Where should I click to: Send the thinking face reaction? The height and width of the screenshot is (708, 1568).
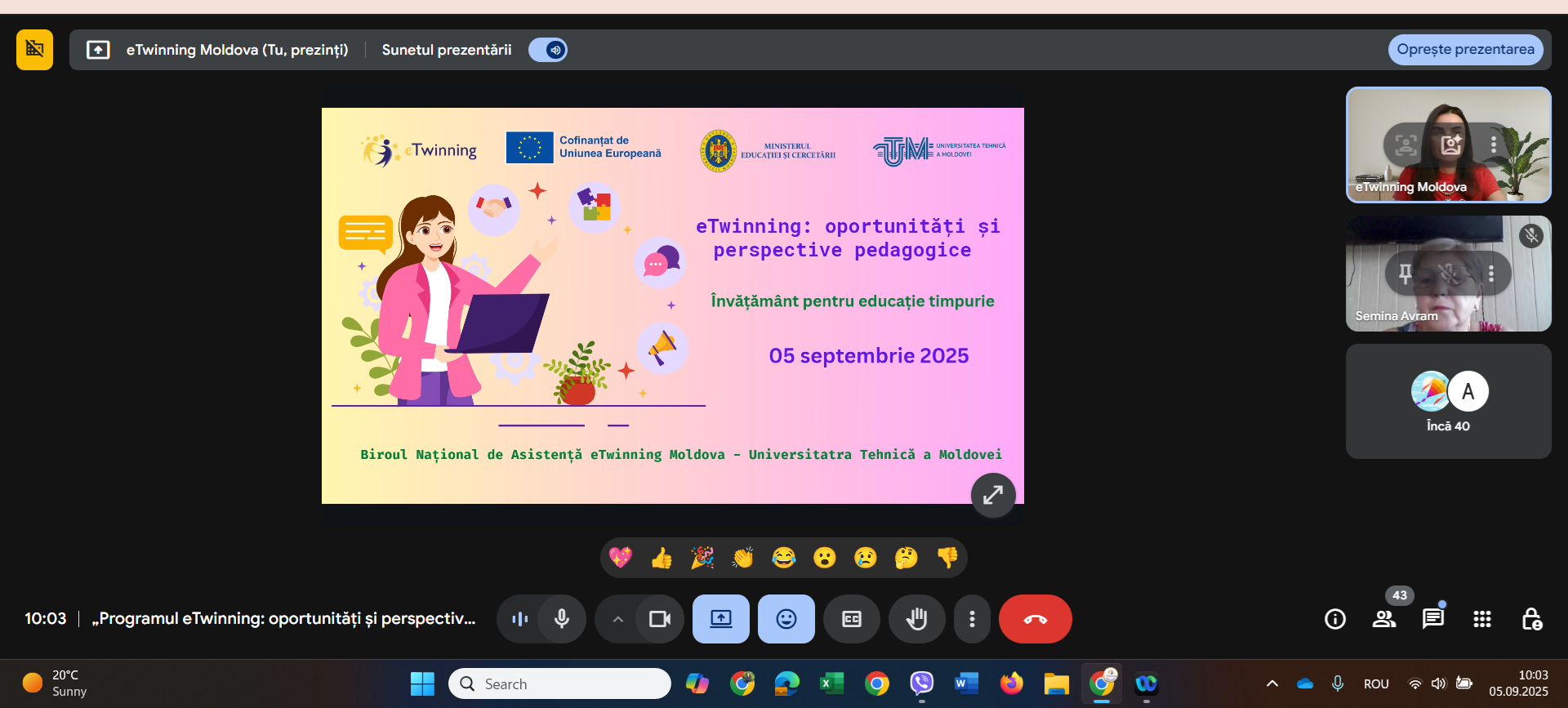tap(906, 558)
